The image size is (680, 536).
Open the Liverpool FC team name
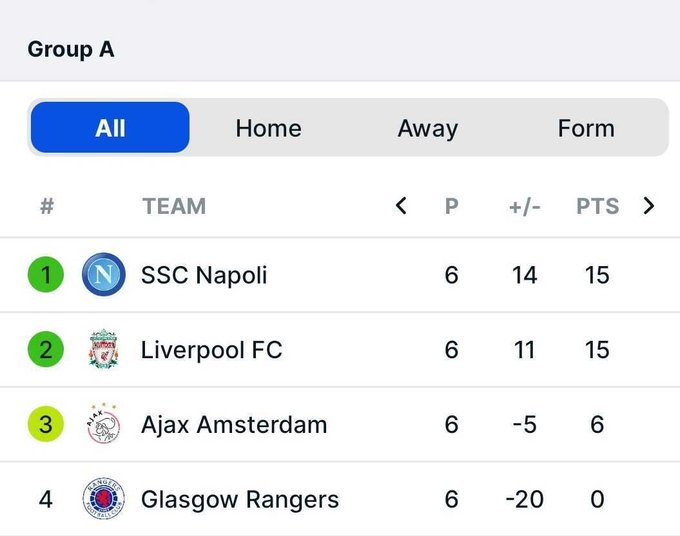point(212,350)
